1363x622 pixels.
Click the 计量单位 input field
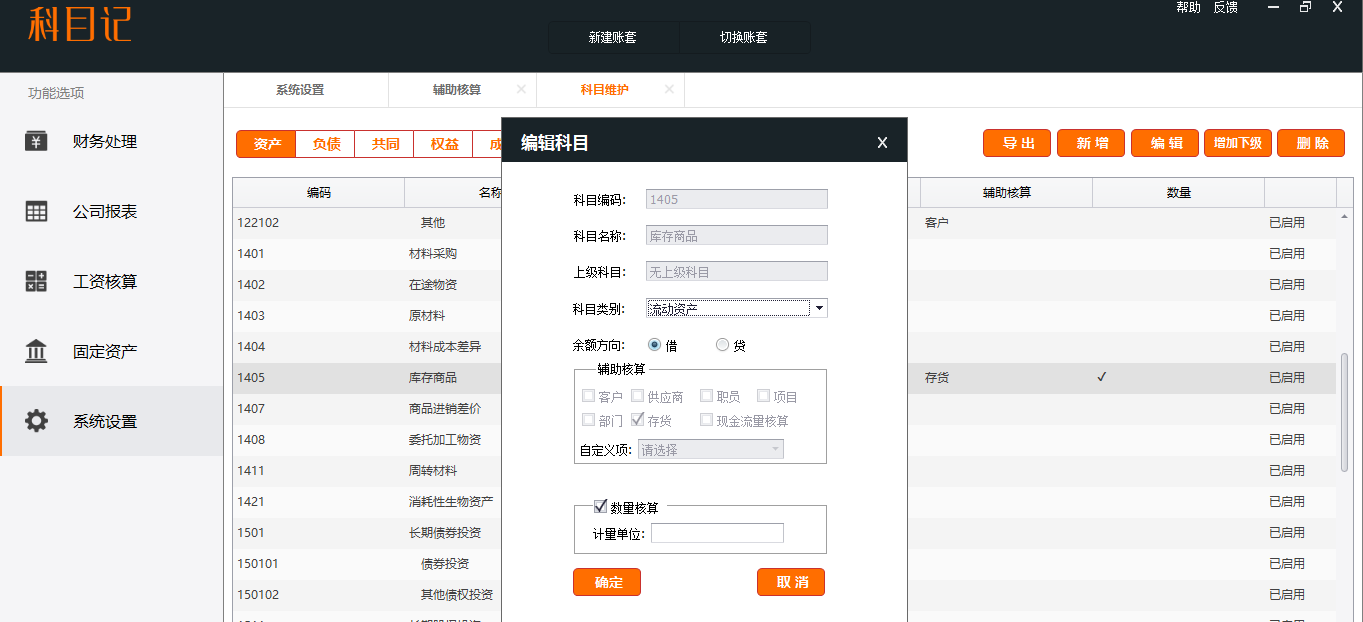[717, 533]
